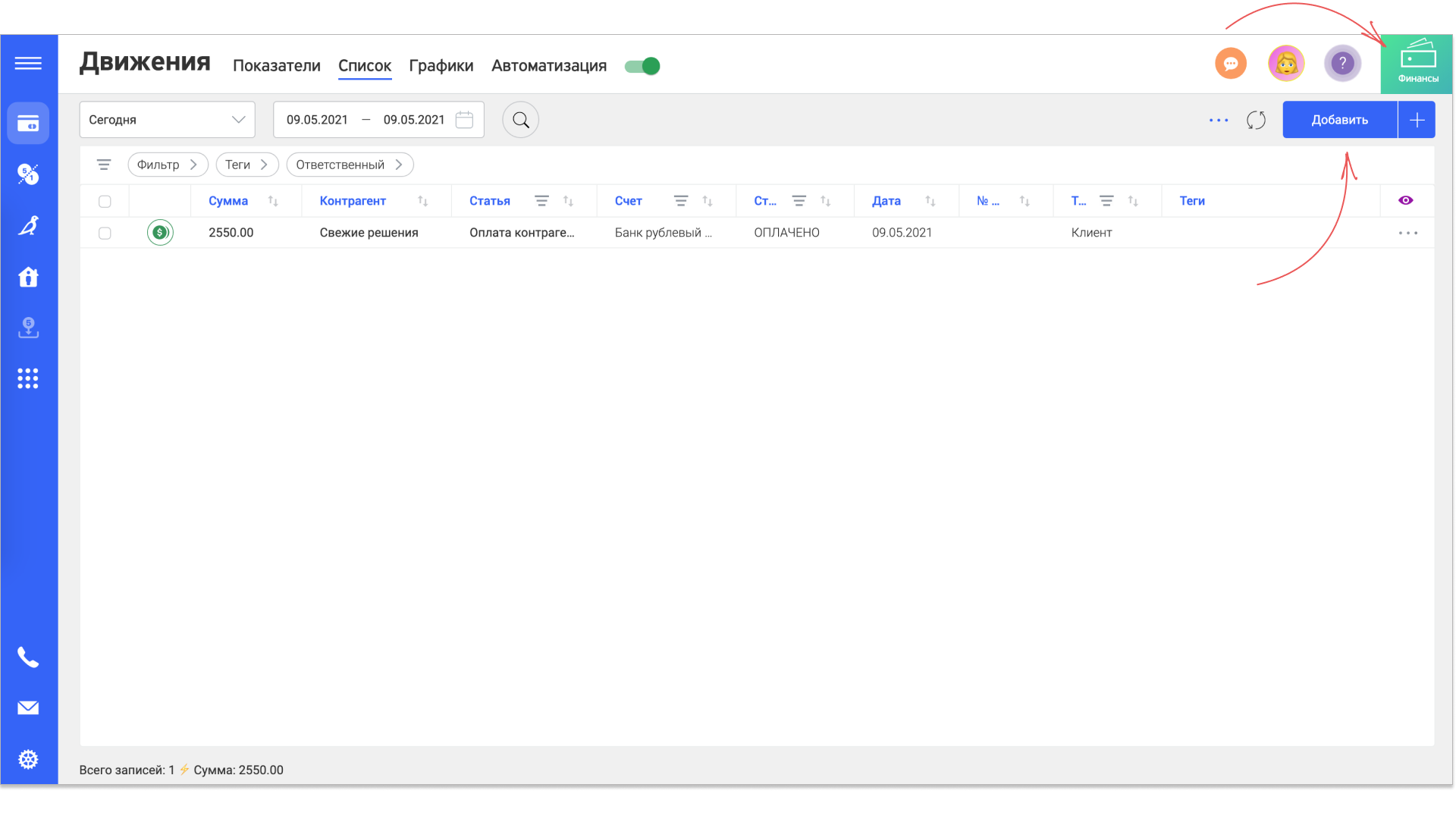The height and width of the screenshot is (819, 1456).
Task: Click the Теги column header
Action: pos(1192,201)
